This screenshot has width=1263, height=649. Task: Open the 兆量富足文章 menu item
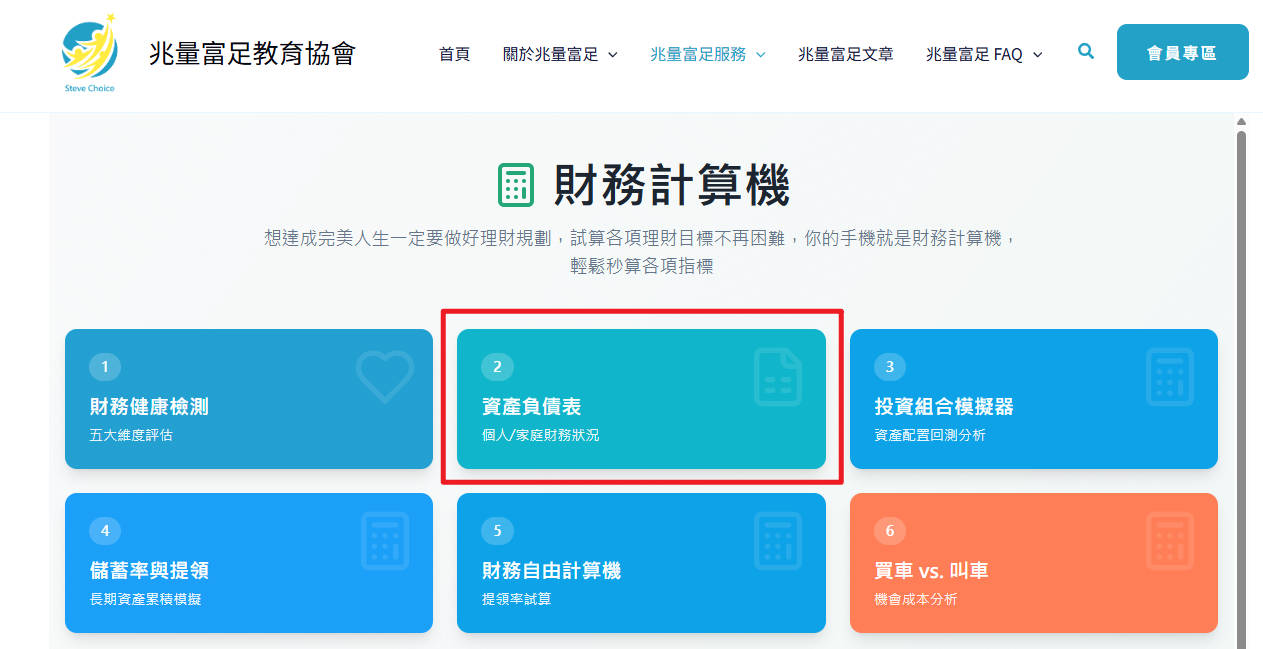[x=845, y=55]
